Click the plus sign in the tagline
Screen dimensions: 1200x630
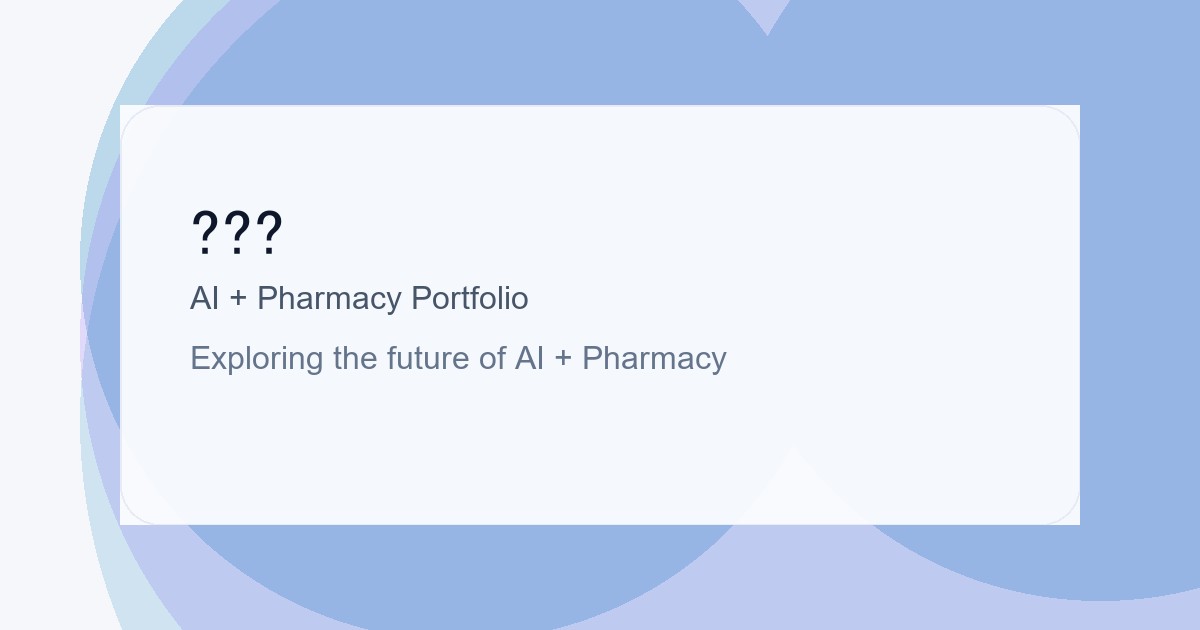pyautogui.click(x=563, y=358)
